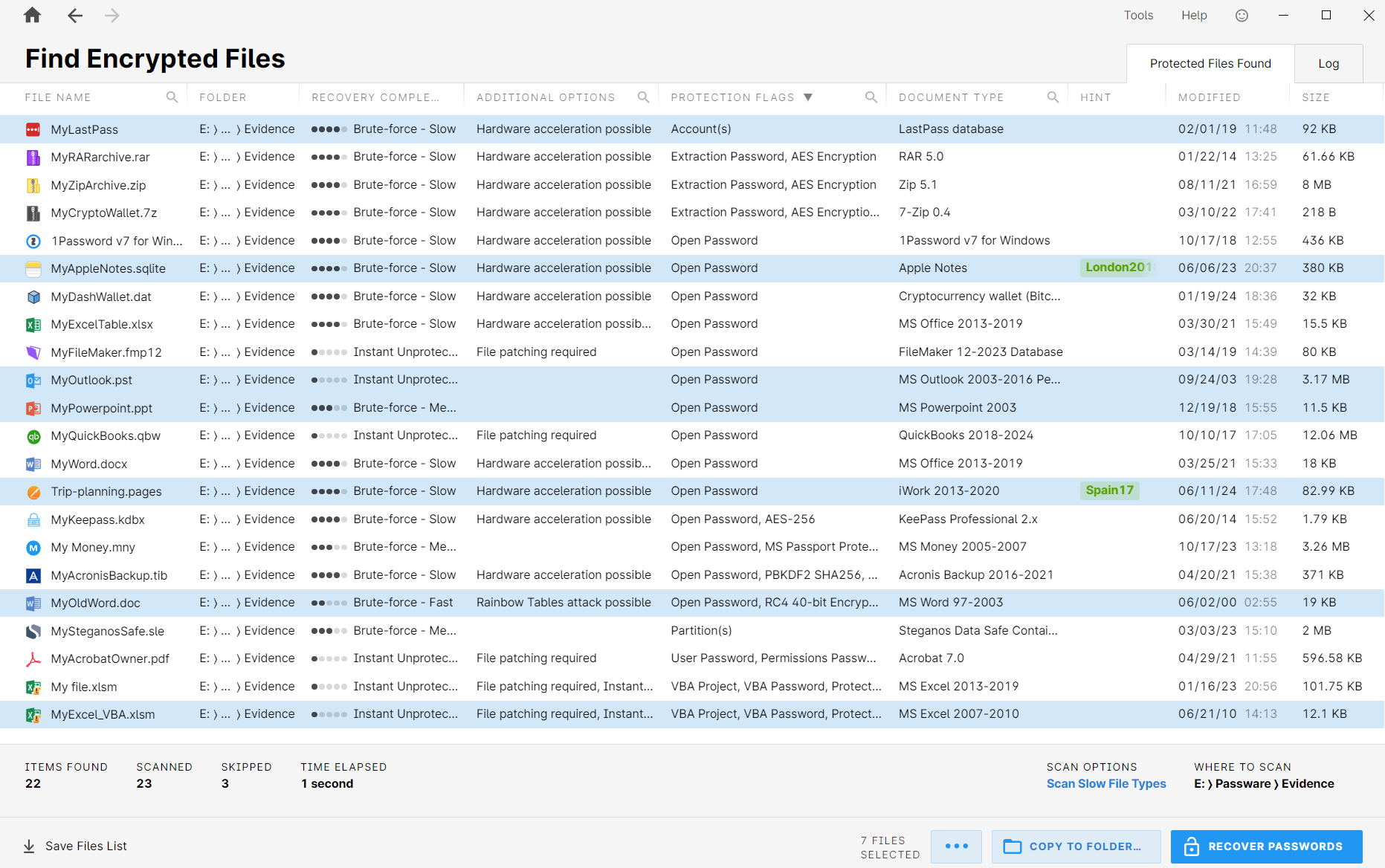
Task: Click Recover Passwords button
Action: pyautogui.click(x=1266, y=846)
